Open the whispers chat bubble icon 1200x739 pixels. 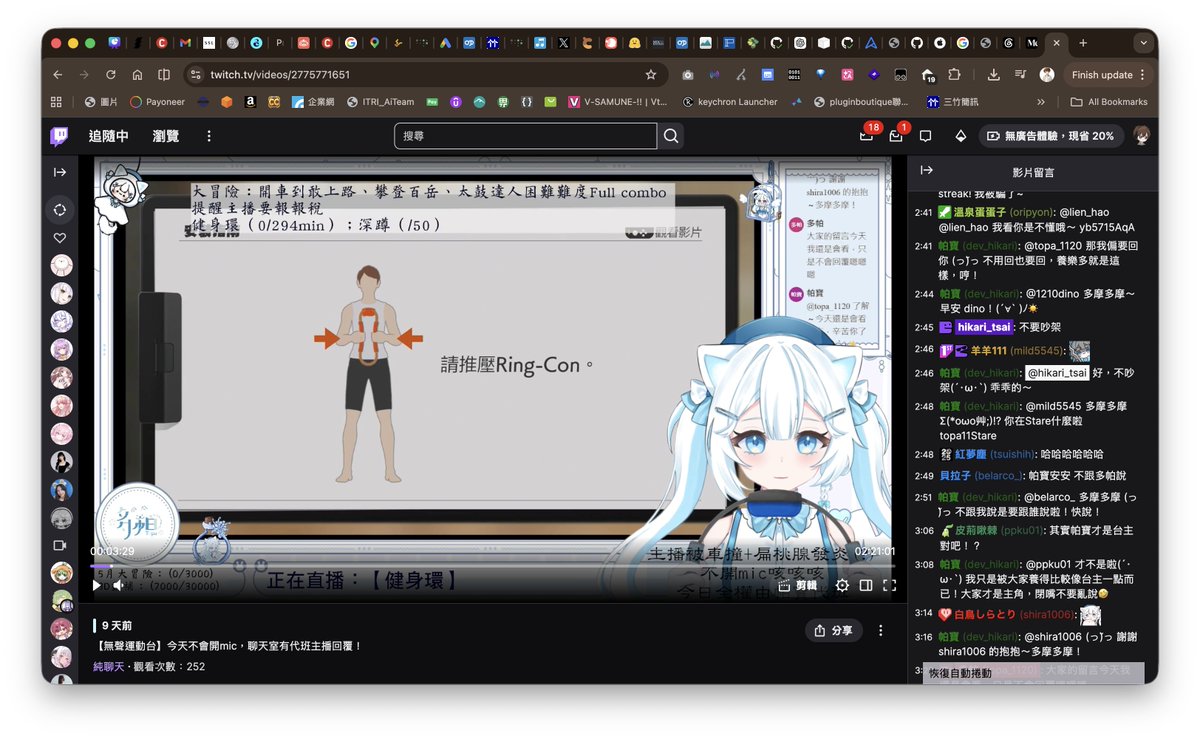pyautogui.click(x=926, y=136)
